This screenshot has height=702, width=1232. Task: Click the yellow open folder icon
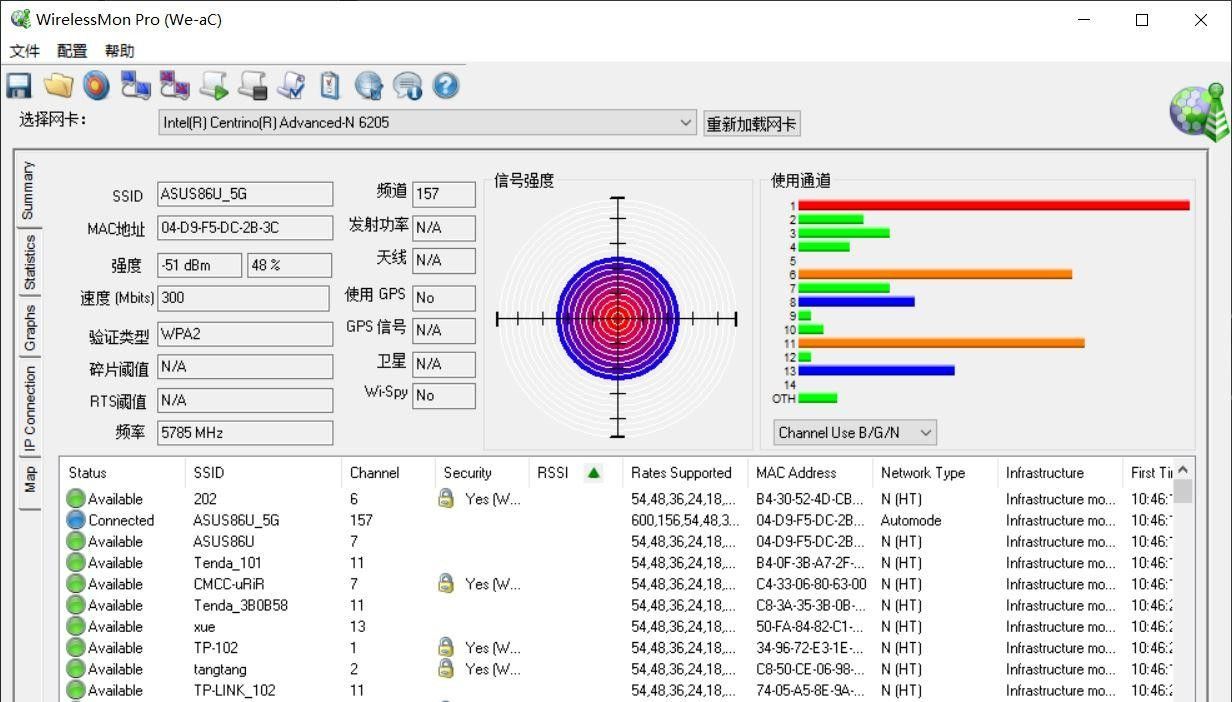pyautogui.click(x=58, y=86)
